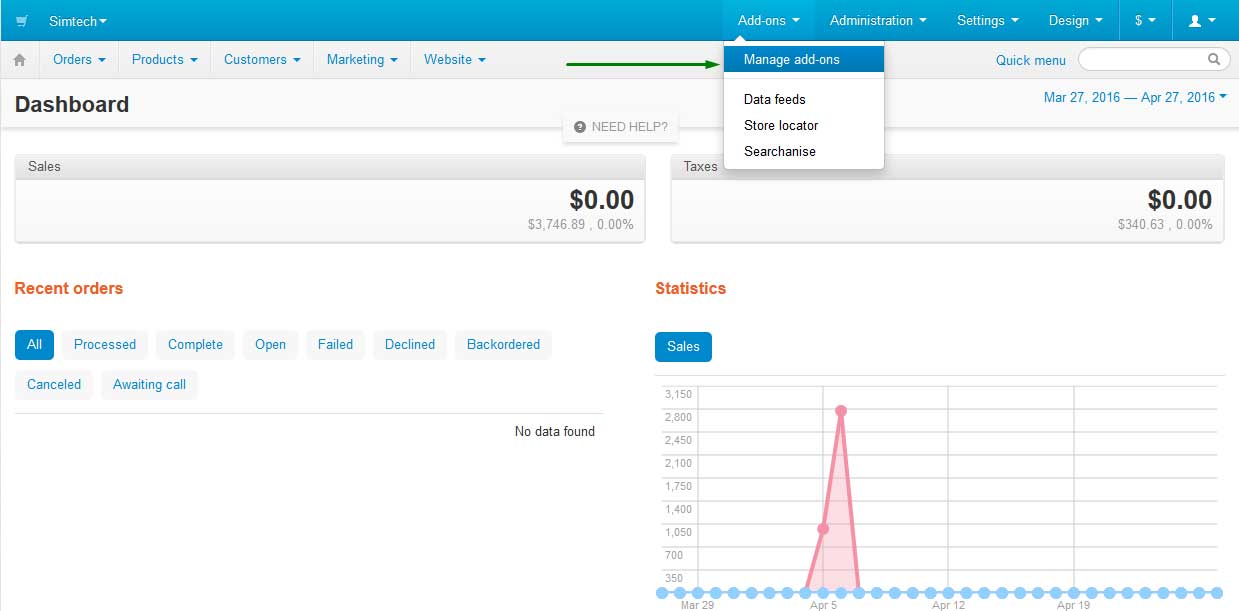Show only Complete orders

point(195,345)
